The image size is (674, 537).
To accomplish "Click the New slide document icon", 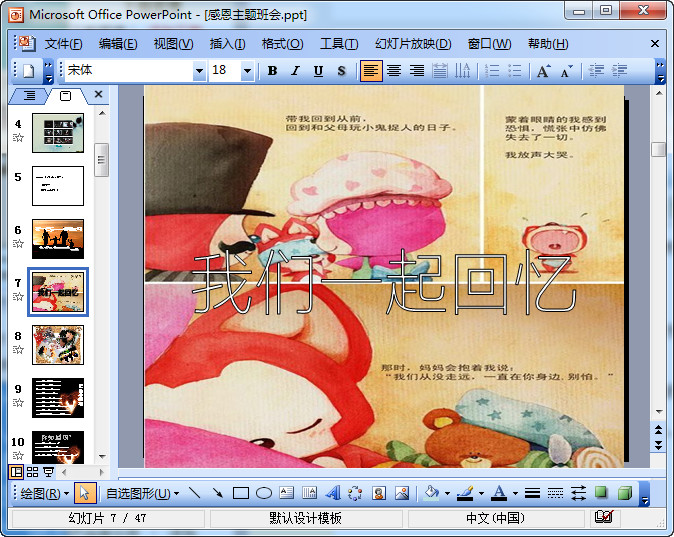I will [x=29, y=71].
